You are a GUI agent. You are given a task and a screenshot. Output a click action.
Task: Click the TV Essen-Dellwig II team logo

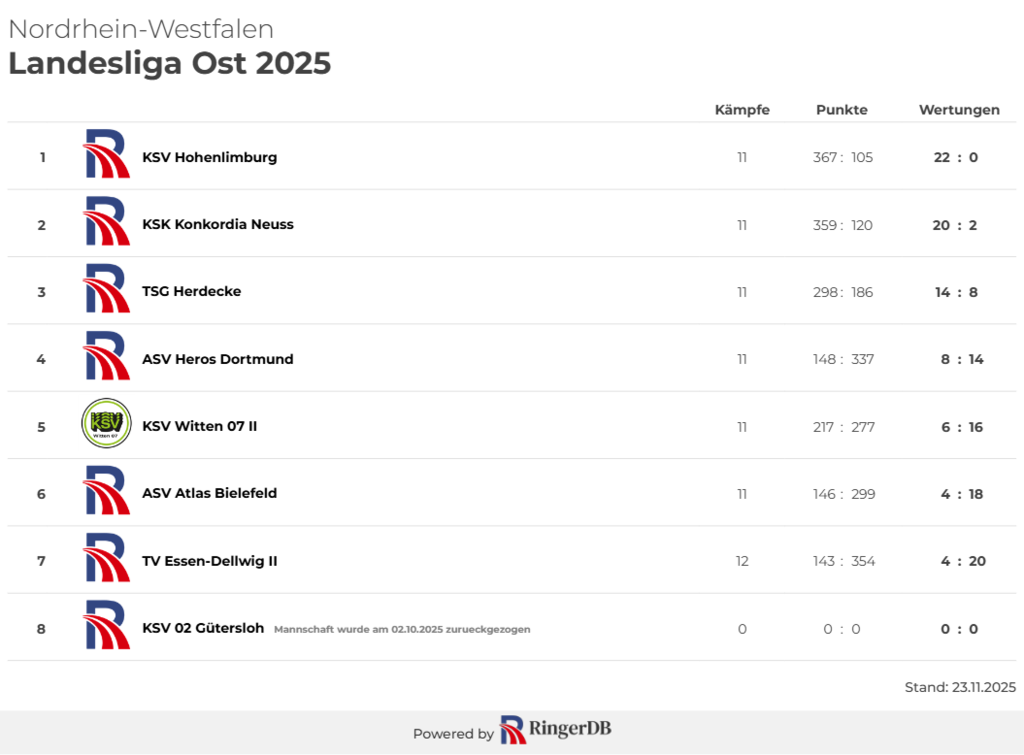(106, 558)
